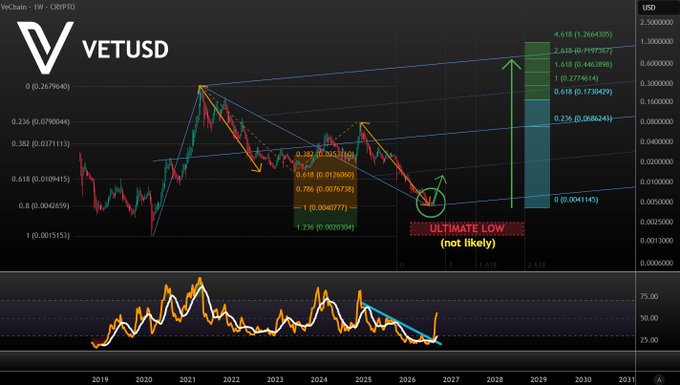Viewport: 680px width, 385px height.
Task: Click indicator scale value 50.00
Action: 649,318
